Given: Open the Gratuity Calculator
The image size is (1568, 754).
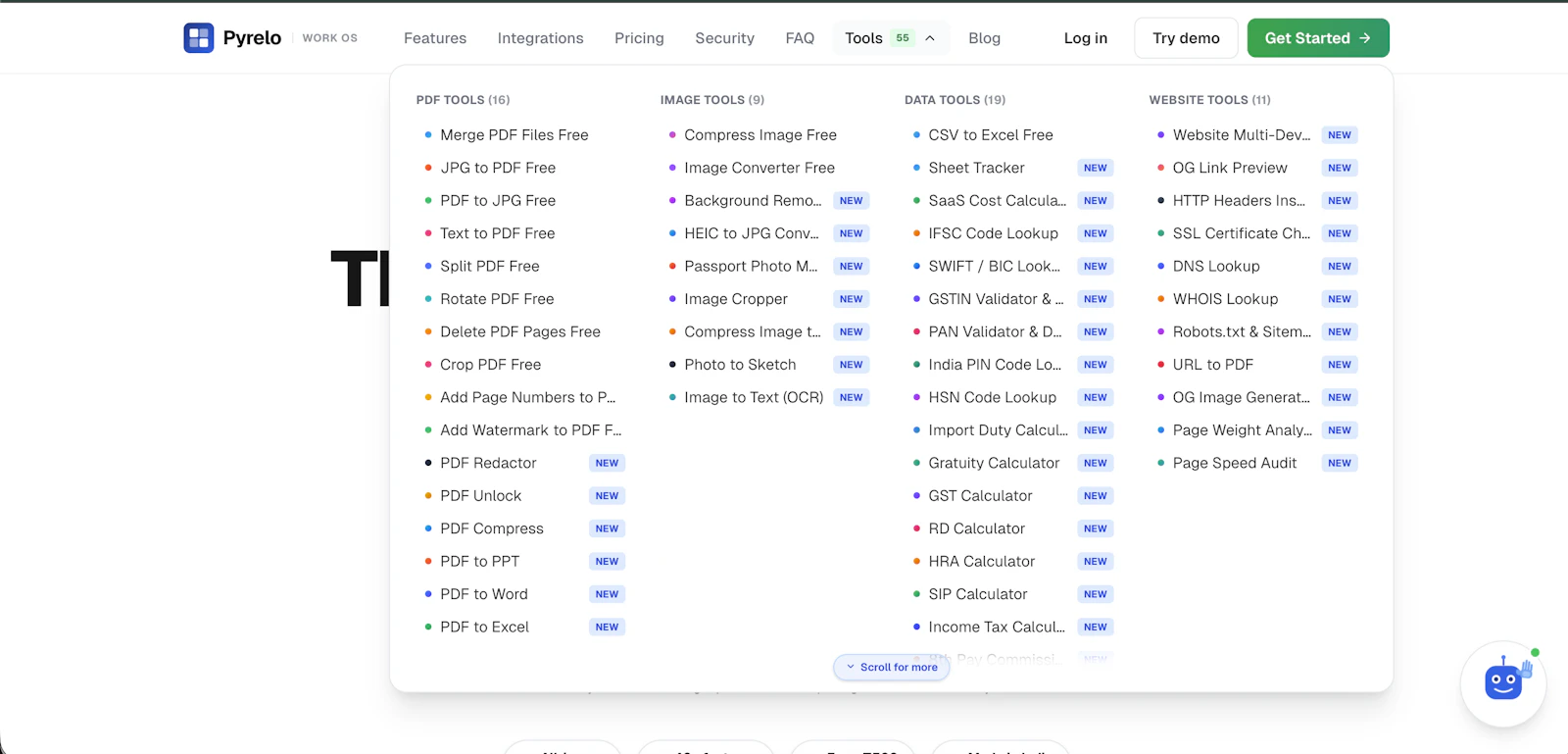Looking at the screenshot, I should (994, 463).
